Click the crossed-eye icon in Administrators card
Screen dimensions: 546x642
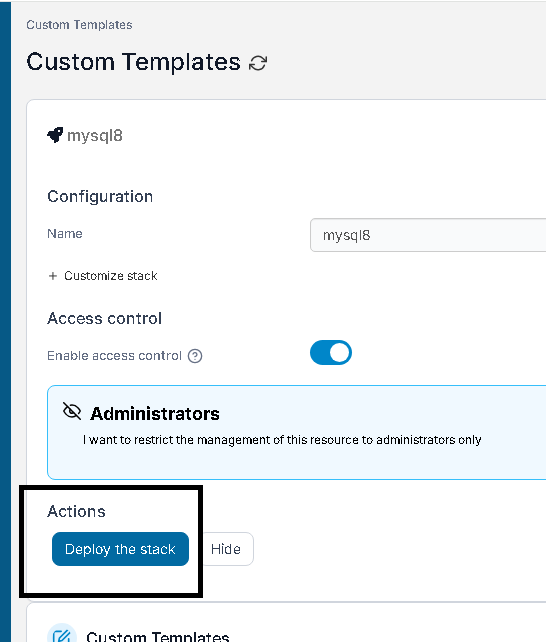72,411
